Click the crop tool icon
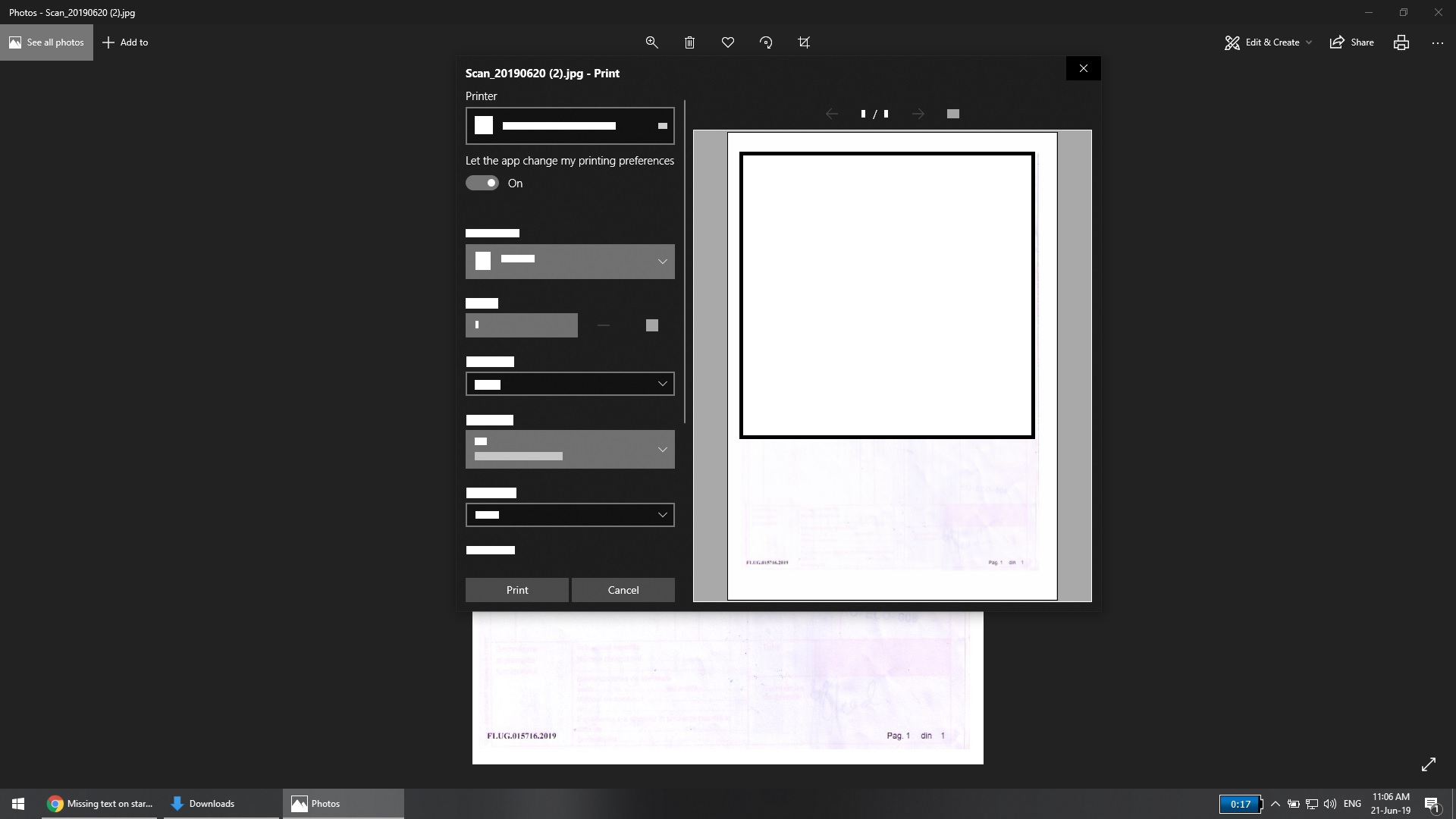 (x=804, y=42)
